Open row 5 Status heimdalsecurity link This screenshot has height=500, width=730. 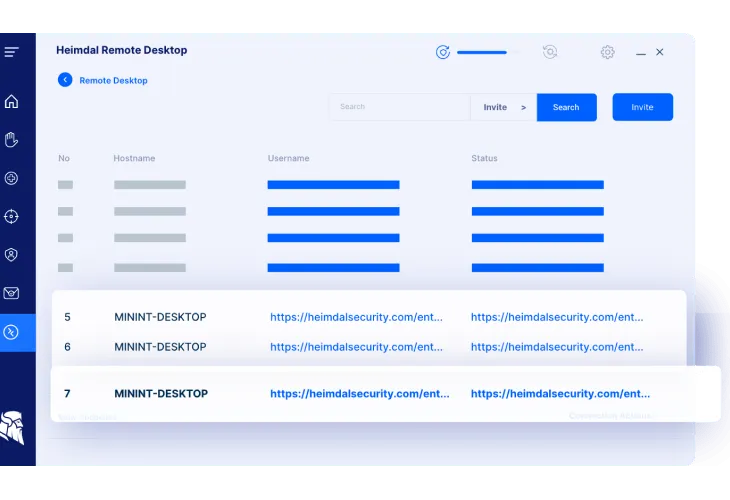click(557, 317)
